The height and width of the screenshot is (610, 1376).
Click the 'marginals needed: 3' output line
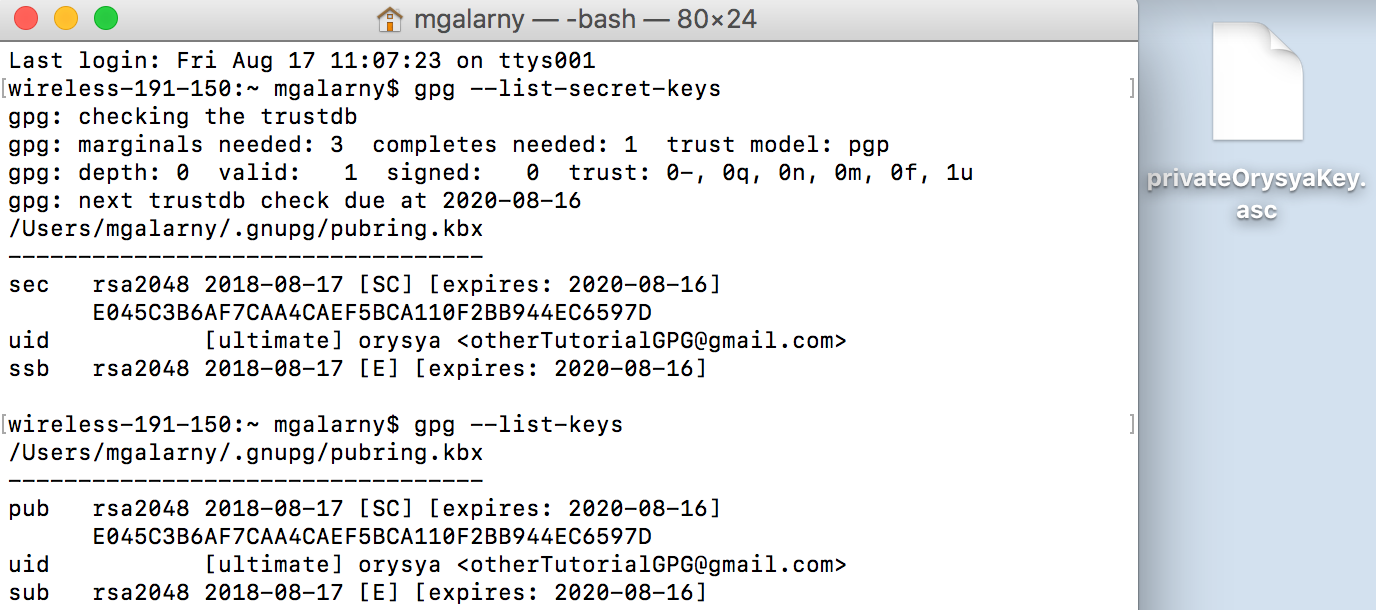tap(448, 145)
